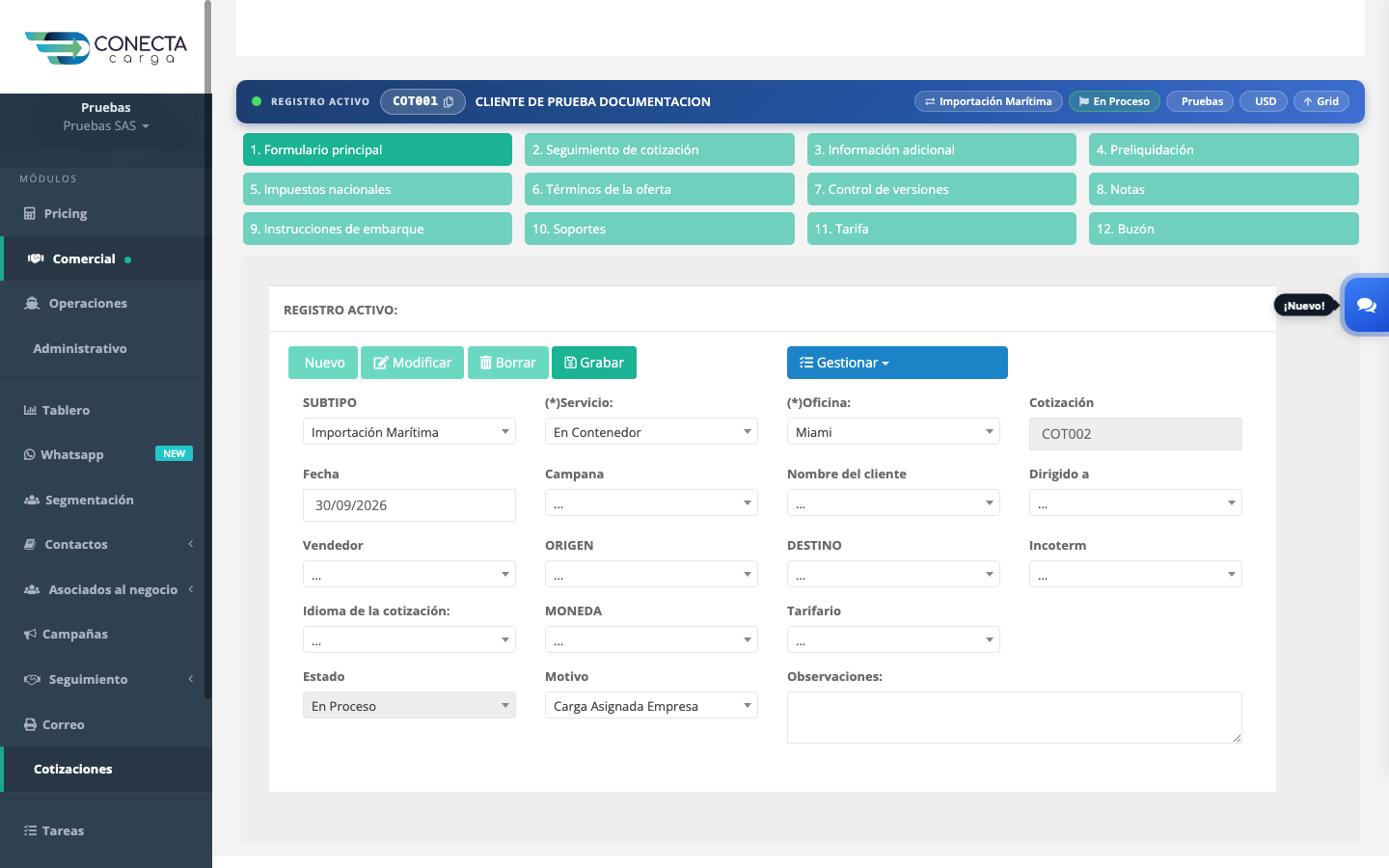Click the Whatsapp icon in sidebar
This screenshot has height=868, width=1389.
coord(30,454)
